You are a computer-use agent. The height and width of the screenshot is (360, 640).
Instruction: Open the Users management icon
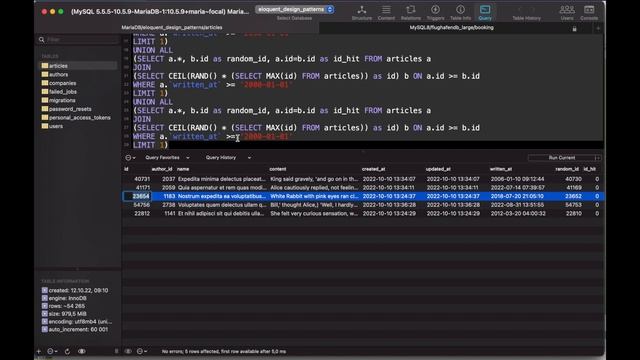coord(567,12)
